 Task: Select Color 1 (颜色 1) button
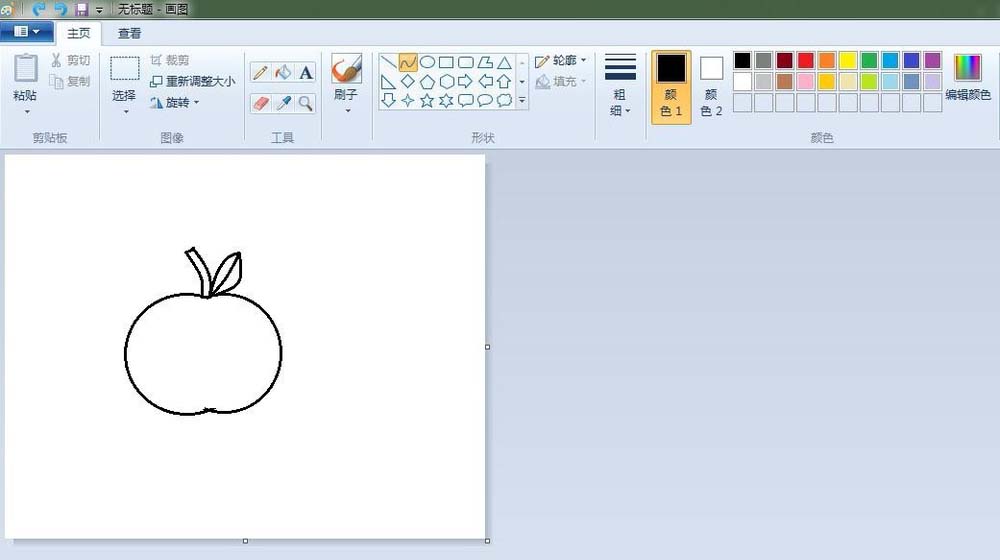671,87
